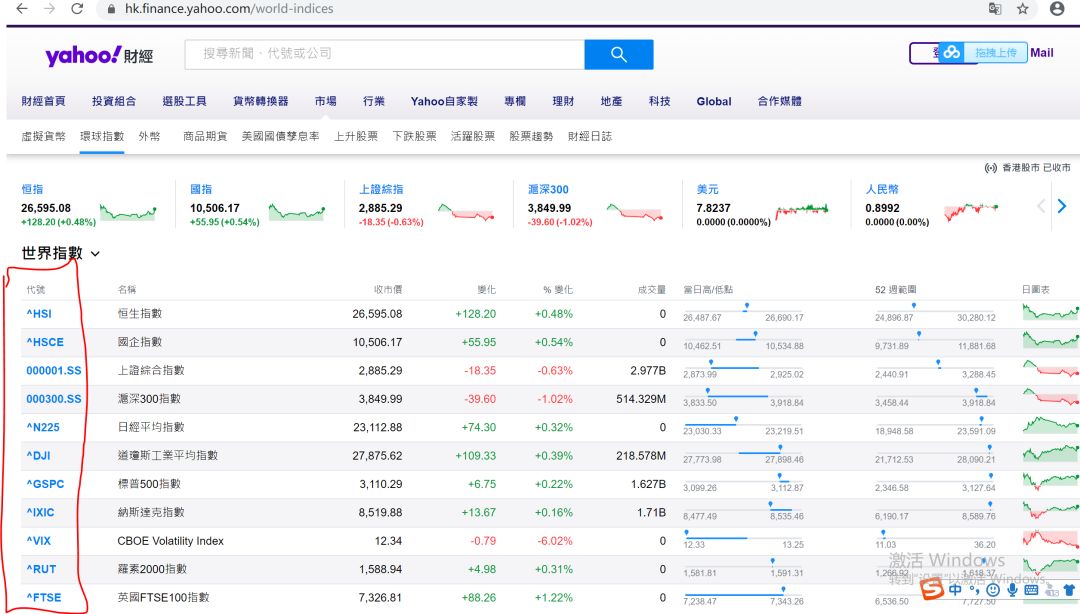The image size is (1080, 614).
Task: Click next arrow in ticker carousel
Action: [x=1061, y=205]
